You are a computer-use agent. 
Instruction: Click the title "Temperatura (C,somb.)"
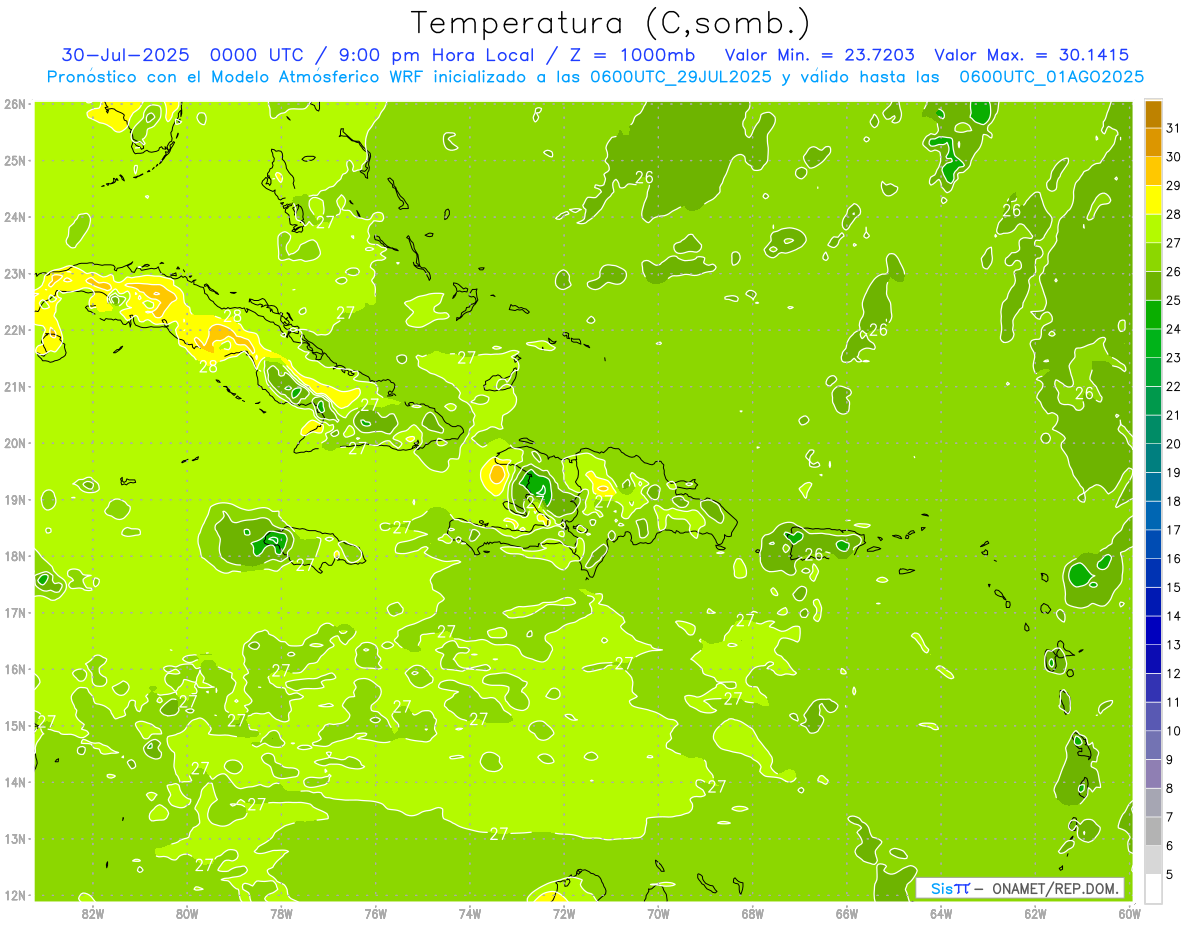(611, 23)
